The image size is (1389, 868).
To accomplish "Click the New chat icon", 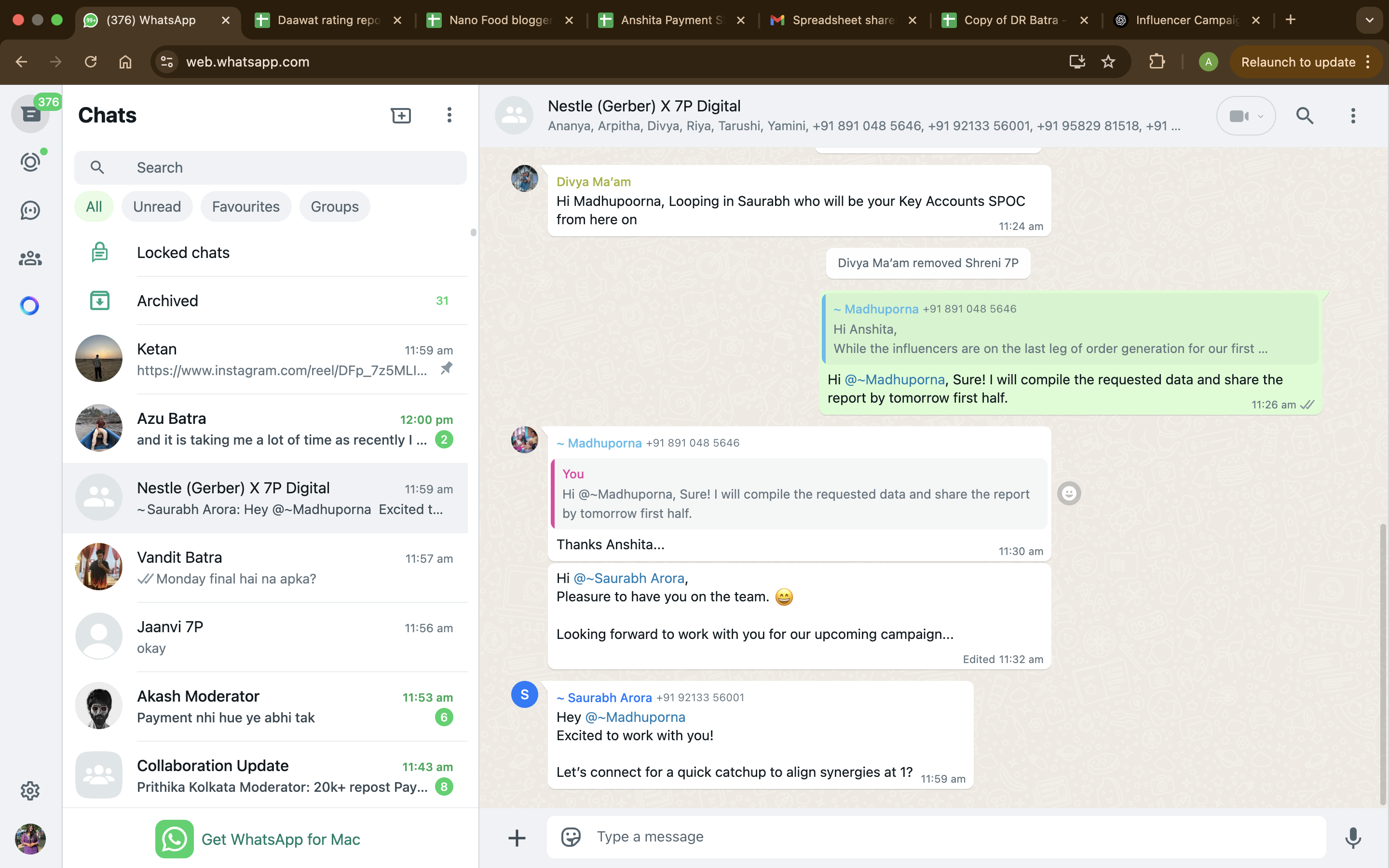I will [x=401, y=115].
